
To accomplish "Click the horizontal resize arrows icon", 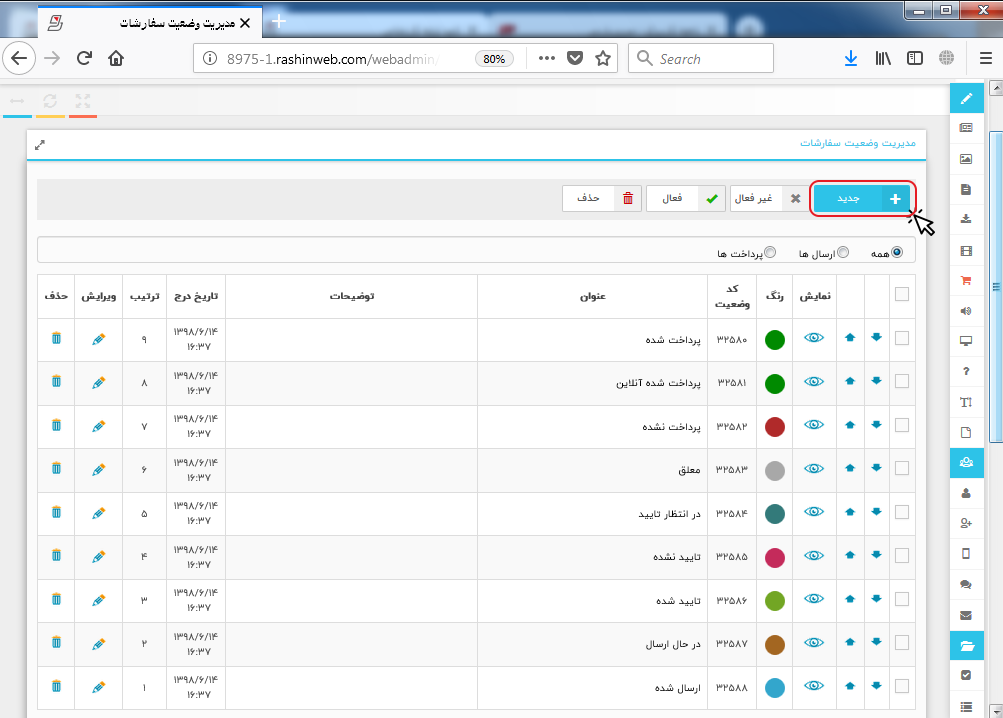I will 17,101.
